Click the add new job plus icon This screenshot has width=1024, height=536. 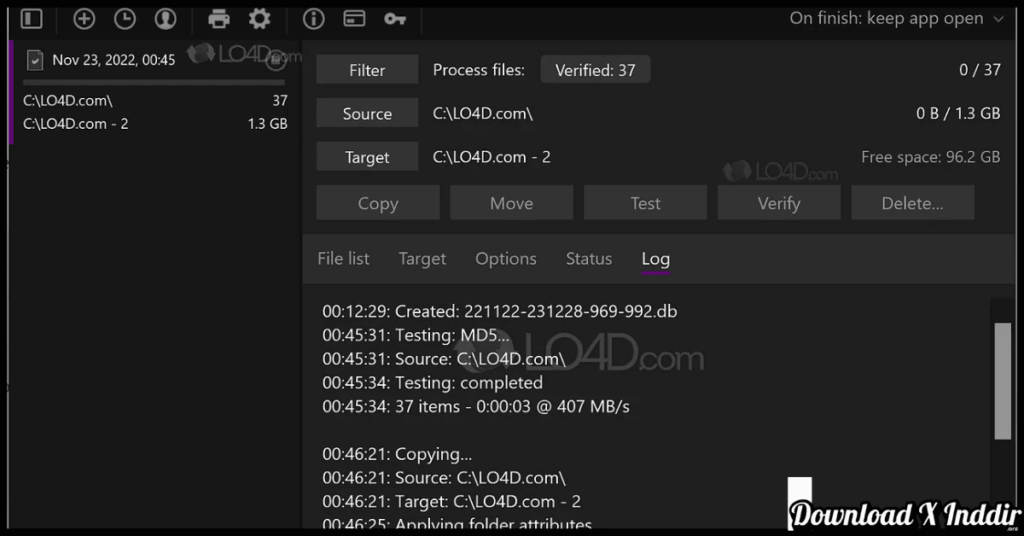click(85, 19)
